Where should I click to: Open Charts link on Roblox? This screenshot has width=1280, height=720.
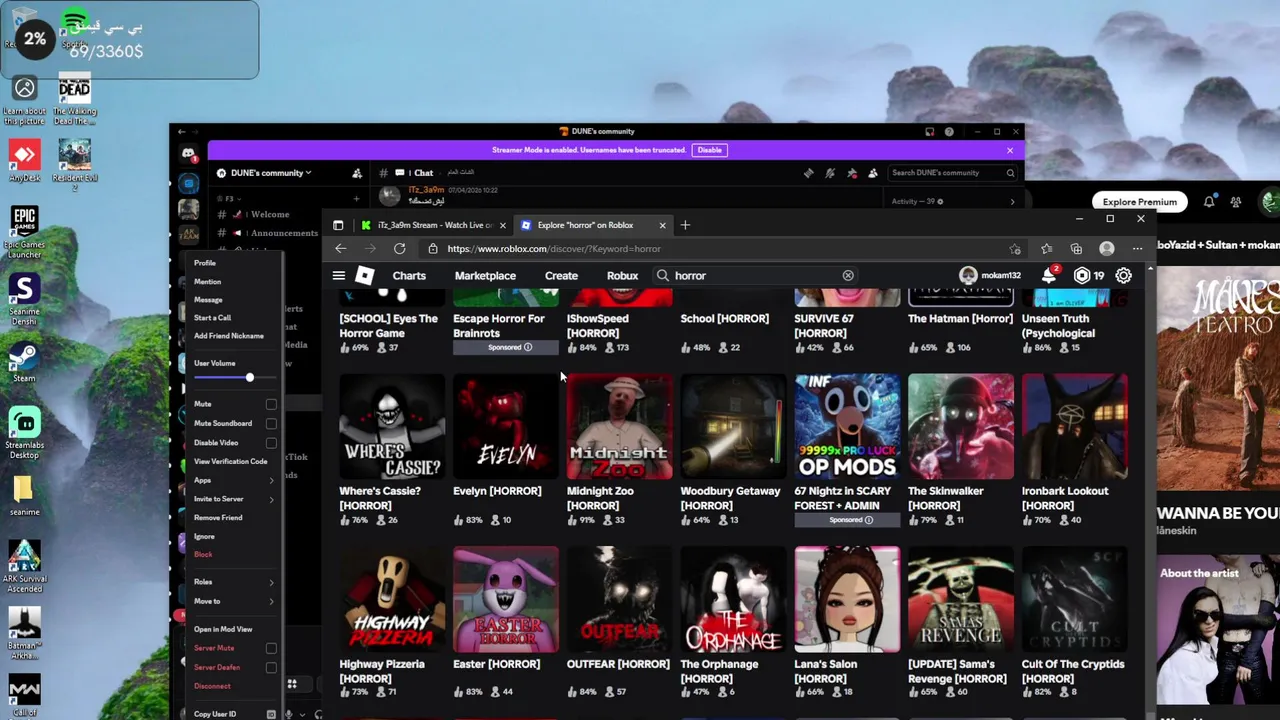point(409,276)
